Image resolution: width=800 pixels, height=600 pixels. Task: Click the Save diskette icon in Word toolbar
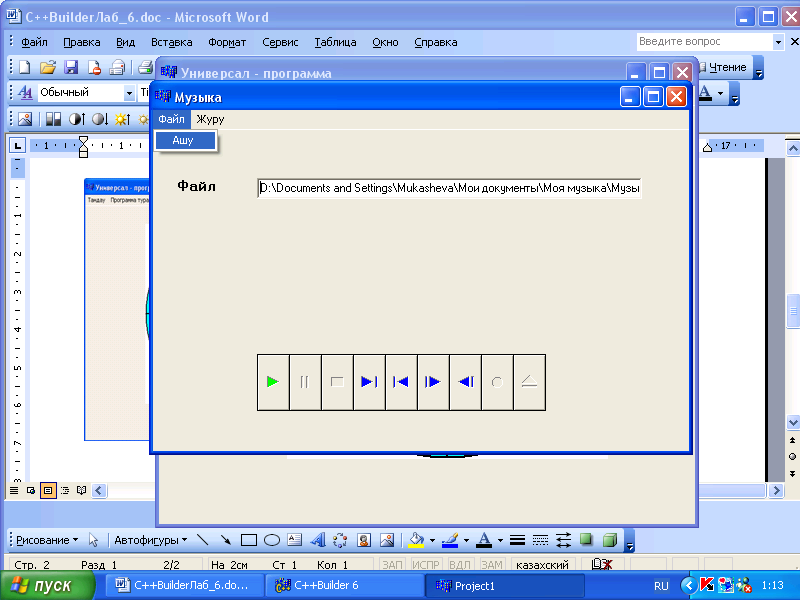tap(71, 67)
